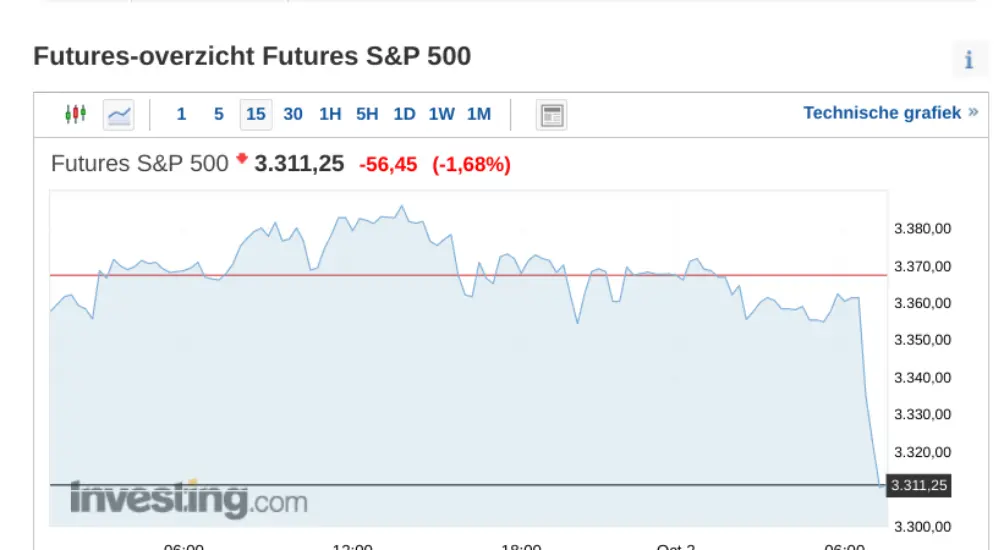The image size is (1004, 550).
Task: Click the news overlay table icon
Action: 551,115
